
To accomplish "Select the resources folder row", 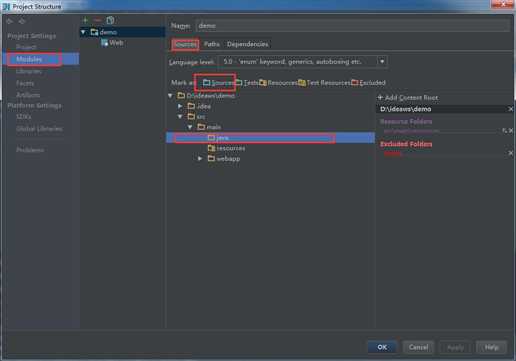I will tap(270, 148).
